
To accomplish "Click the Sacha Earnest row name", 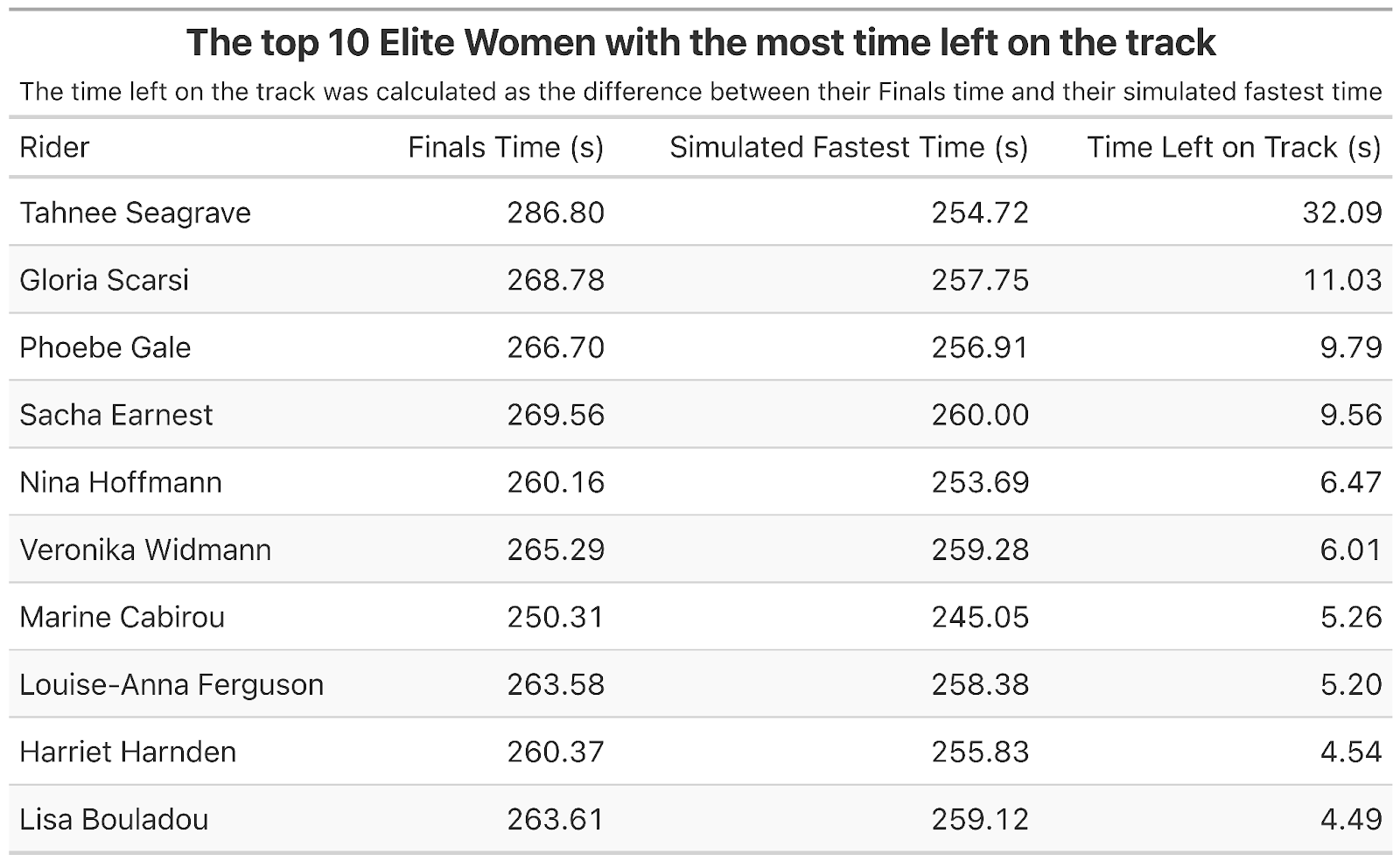I will pyautogui.click(x=115, y=415).
